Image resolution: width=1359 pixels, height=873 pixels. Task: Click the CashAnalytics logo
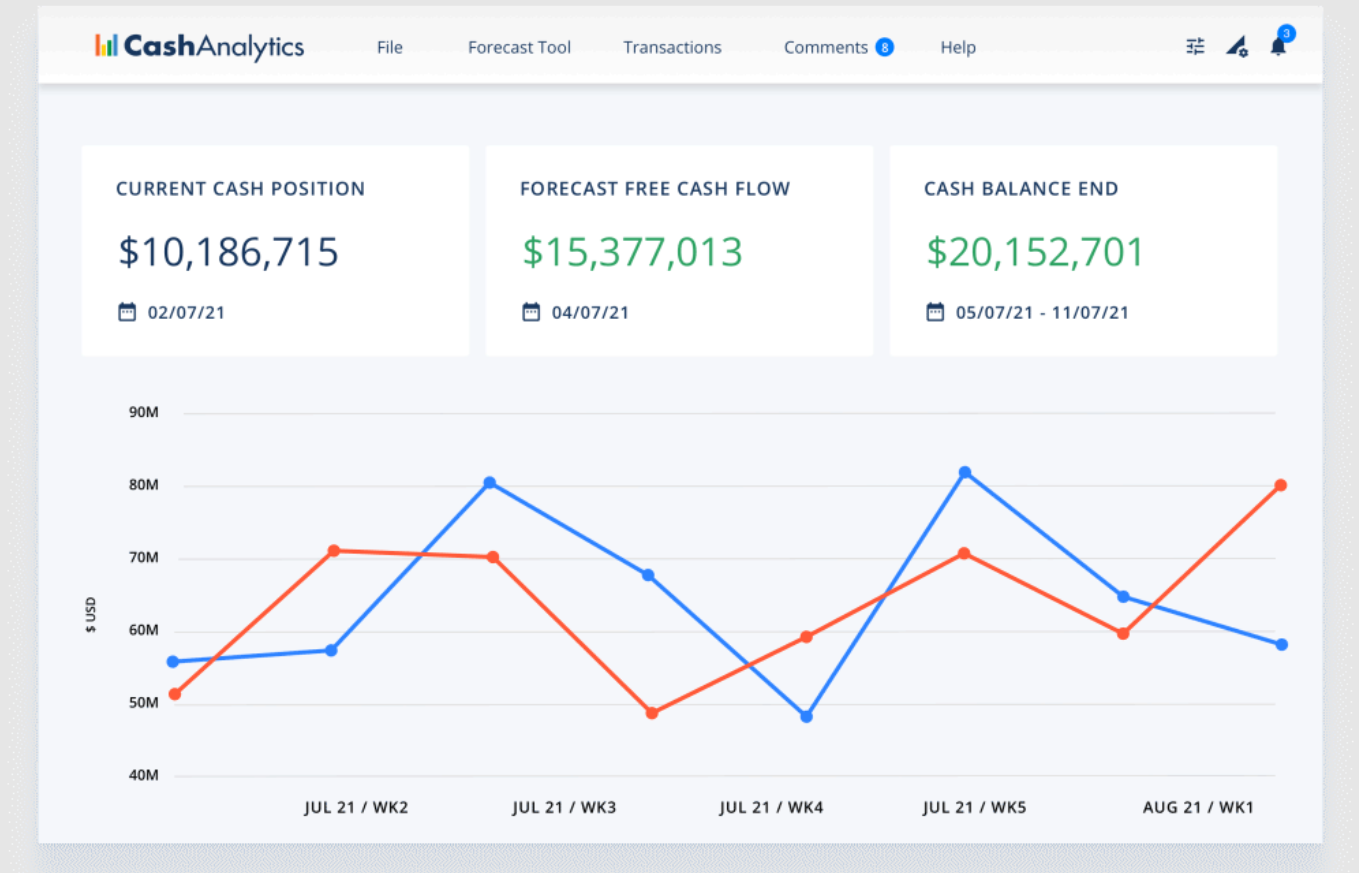pos(199,46)
